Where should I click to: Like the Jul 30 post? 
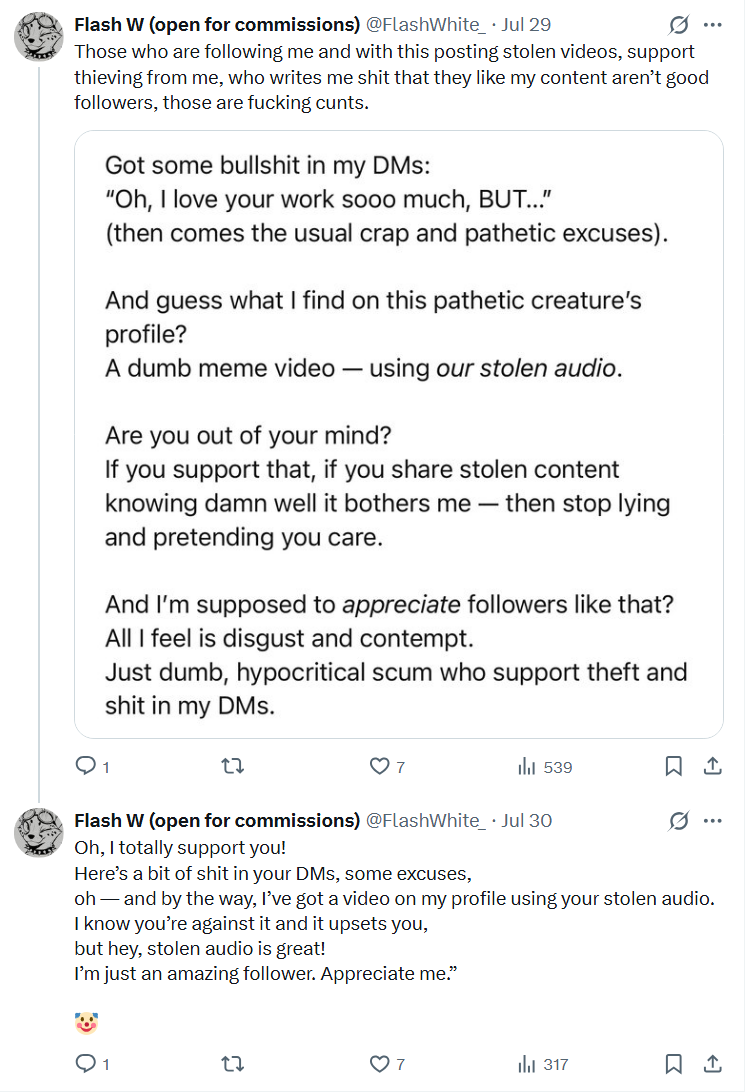pos(379,1064)
